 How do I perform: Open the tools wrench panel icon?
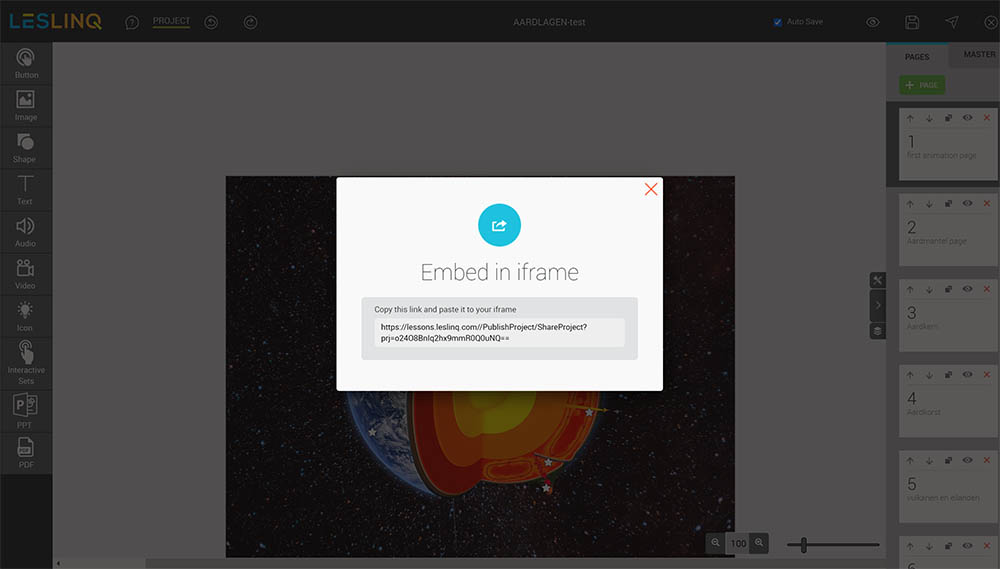[878, 280]
